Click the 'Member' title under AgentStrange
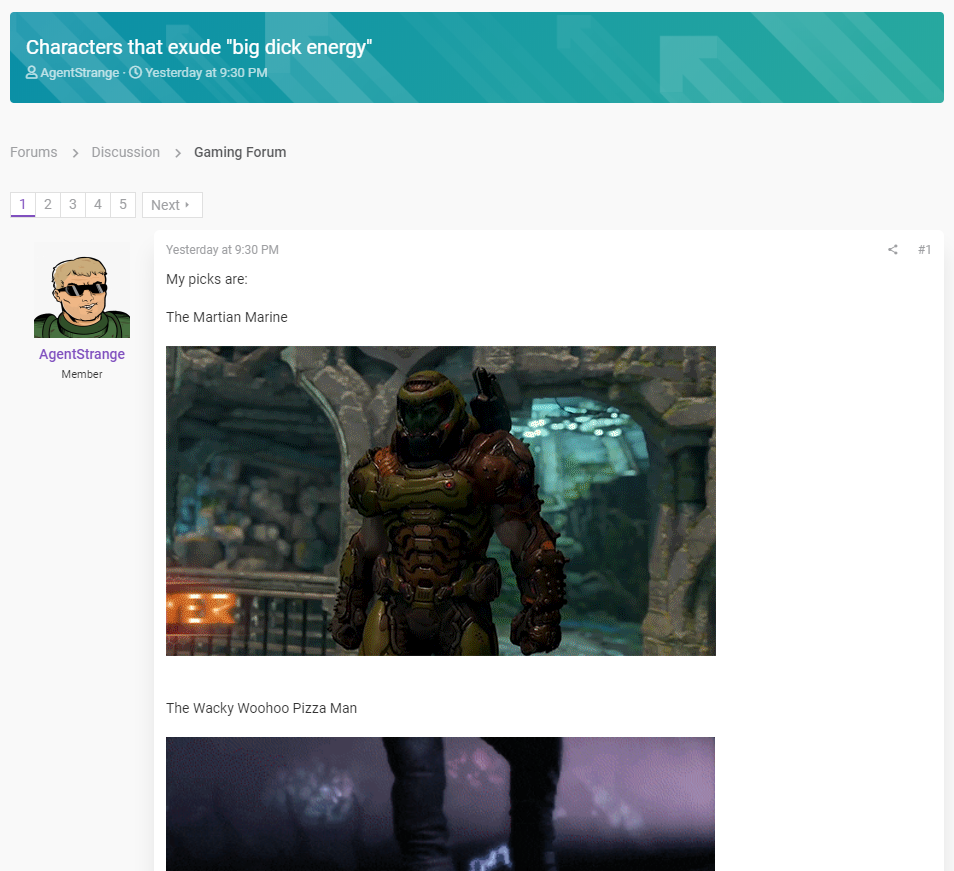This screenshot has height=871, width=954. (82, 374)
